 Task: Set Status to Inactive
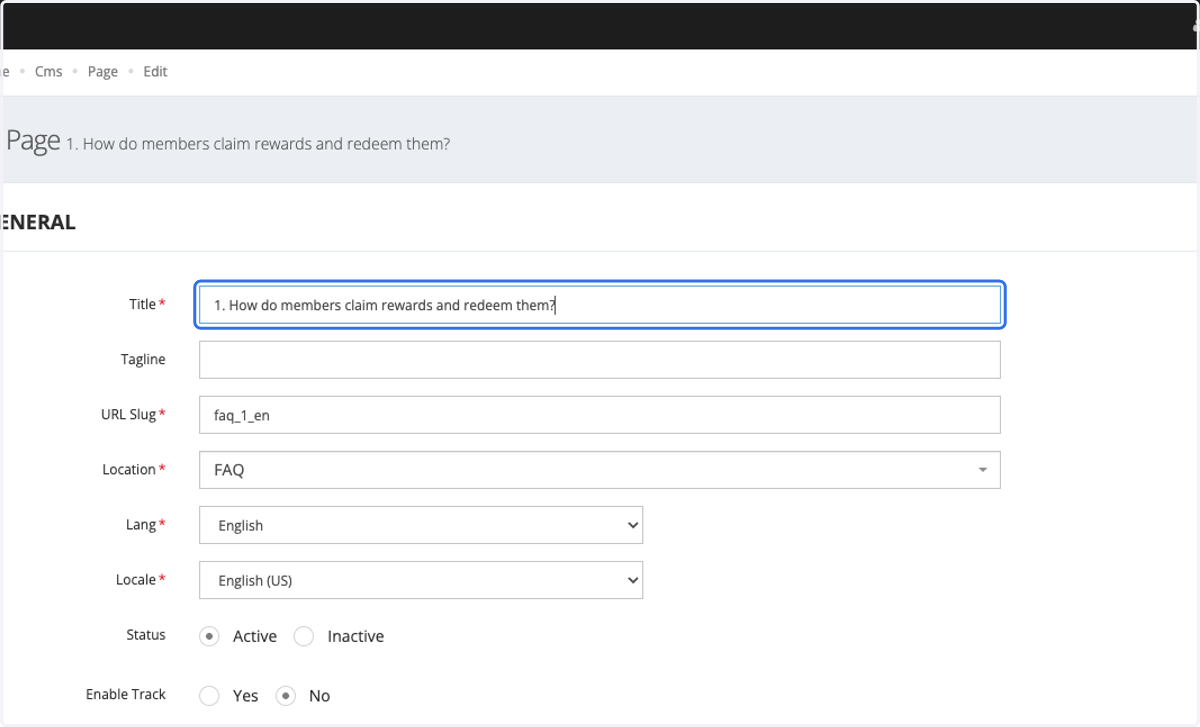click(x=304, y=636)
